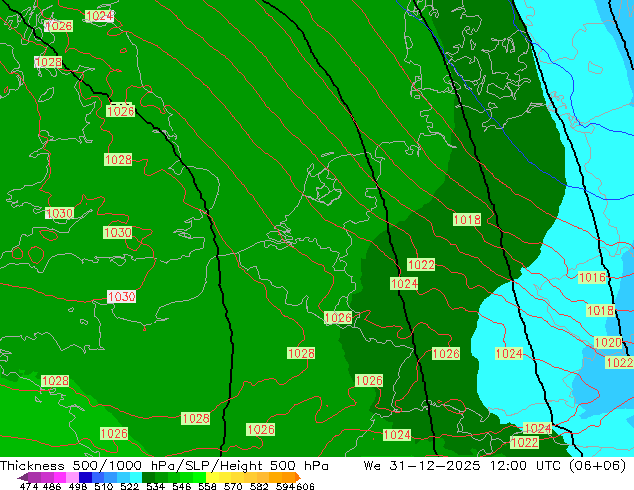Click the map title 'Thickness 500/1000 hPa/SLP/Height 500 hPa'
The height and width of the screenshot is (490, 634).
164,466
